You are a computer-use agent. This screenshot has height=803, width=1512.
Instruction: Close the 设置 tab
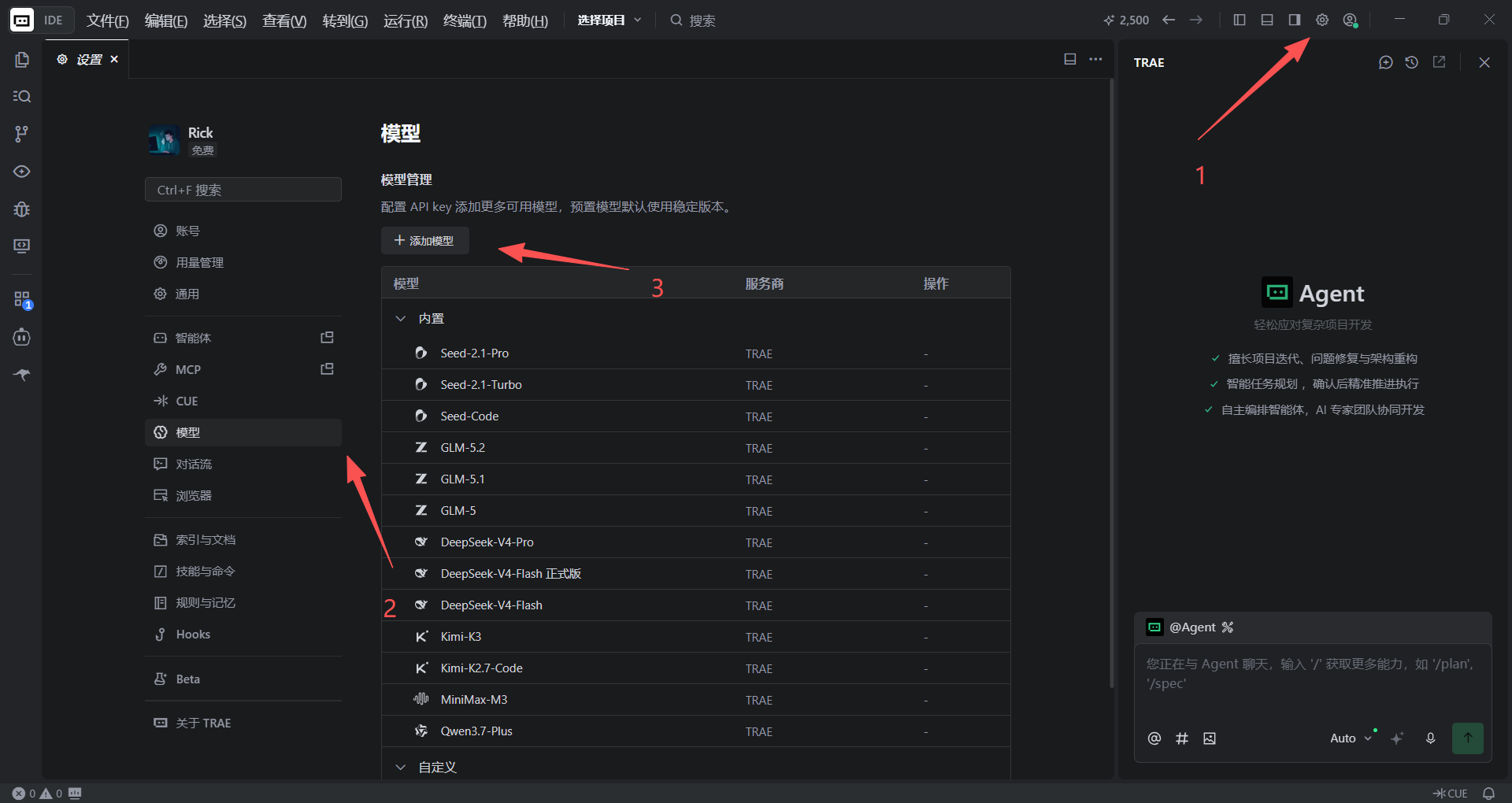[x=114, y=59]
